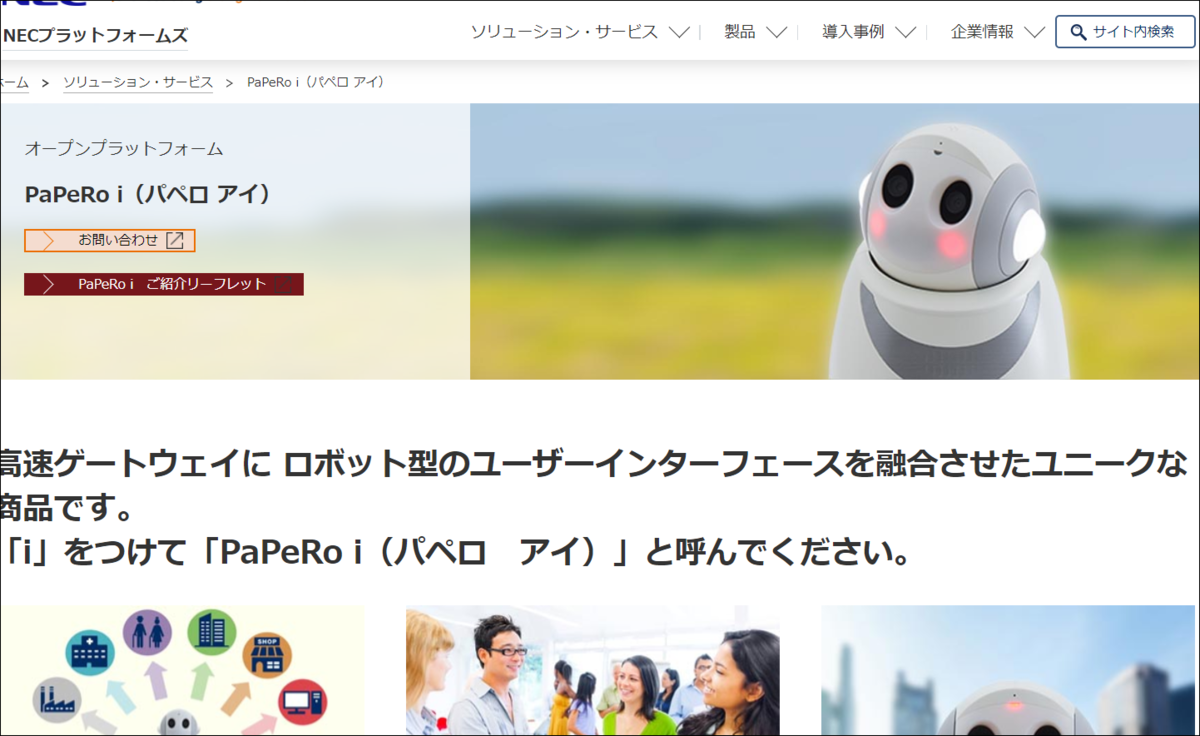
Task: Click the people icon in the diagram
Action: pos(147,633)
